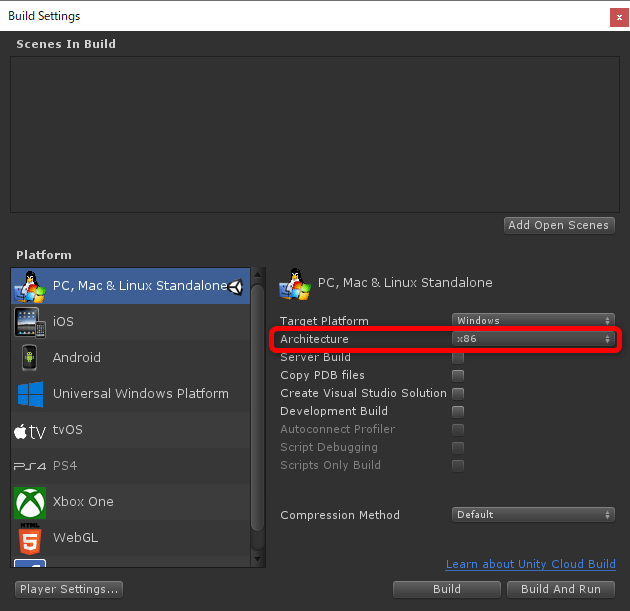Select the Universal Windows Platform row
630x611 pixels.
(x=131, y=394)
